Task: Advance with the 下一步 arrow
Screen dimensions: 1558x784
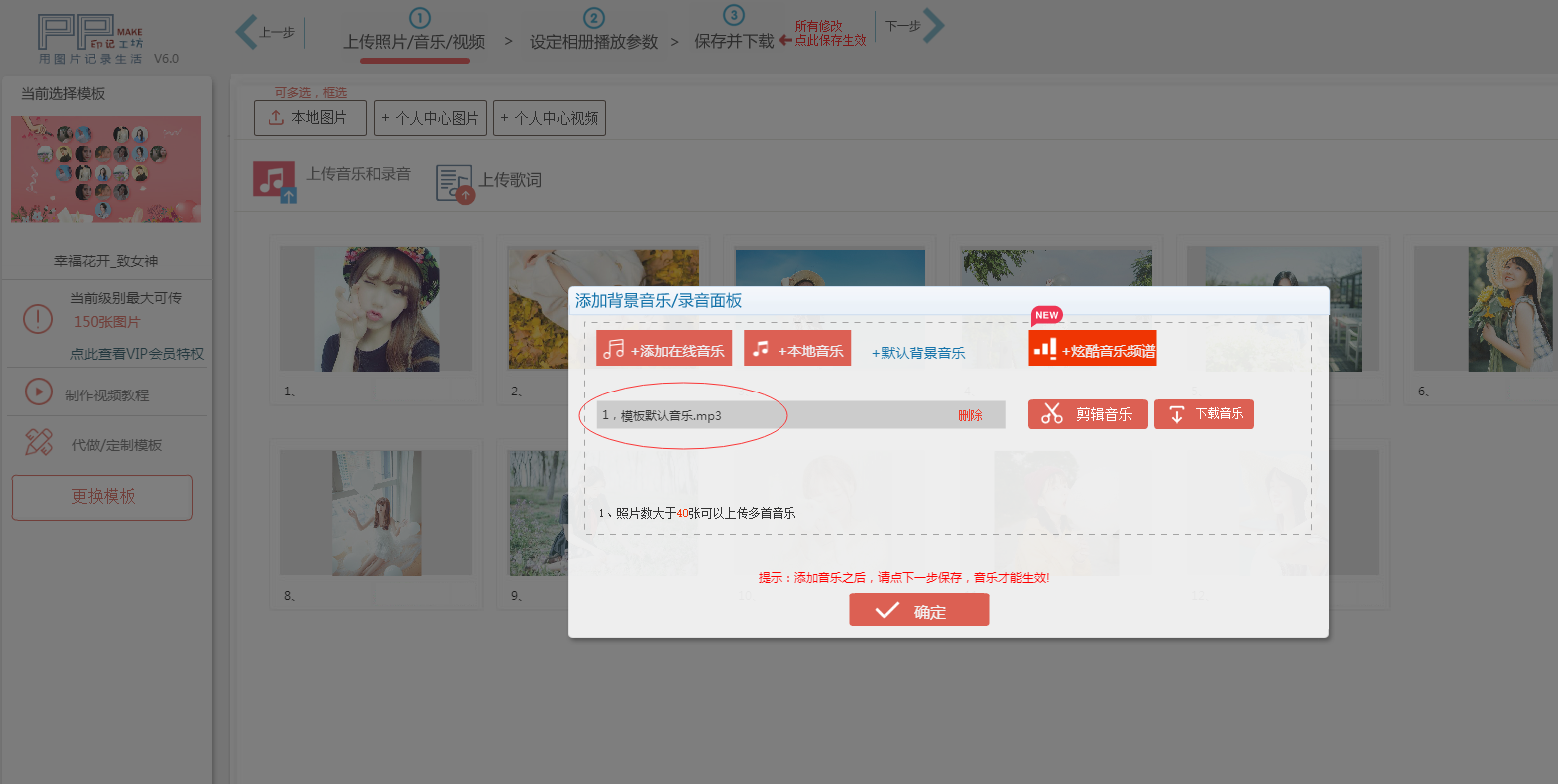Action: click(x=933, y=26)
